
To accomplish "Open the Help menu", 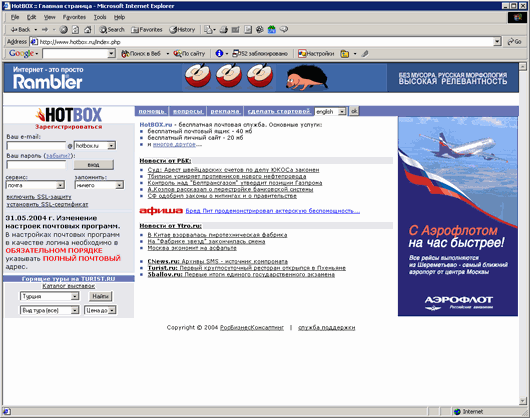I will tap(119, 17).
